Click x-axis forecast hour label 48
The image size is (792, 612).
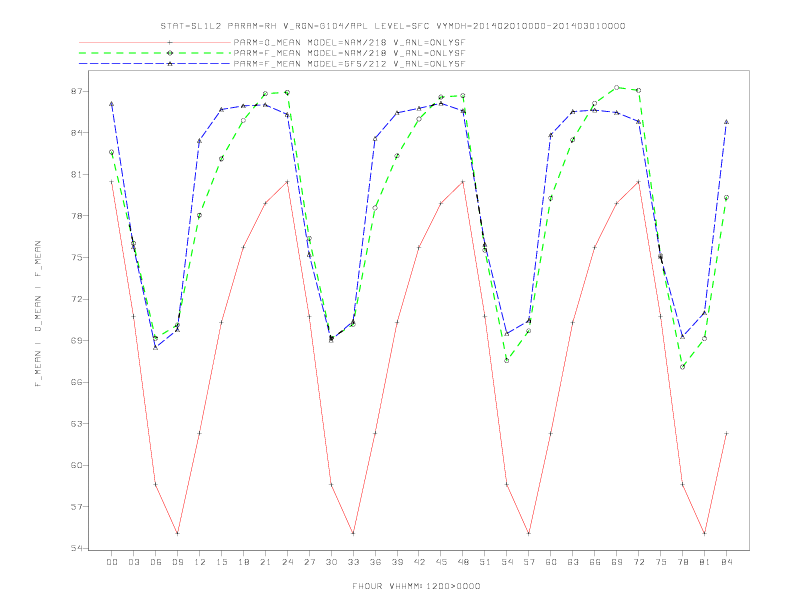click(463, 562)
